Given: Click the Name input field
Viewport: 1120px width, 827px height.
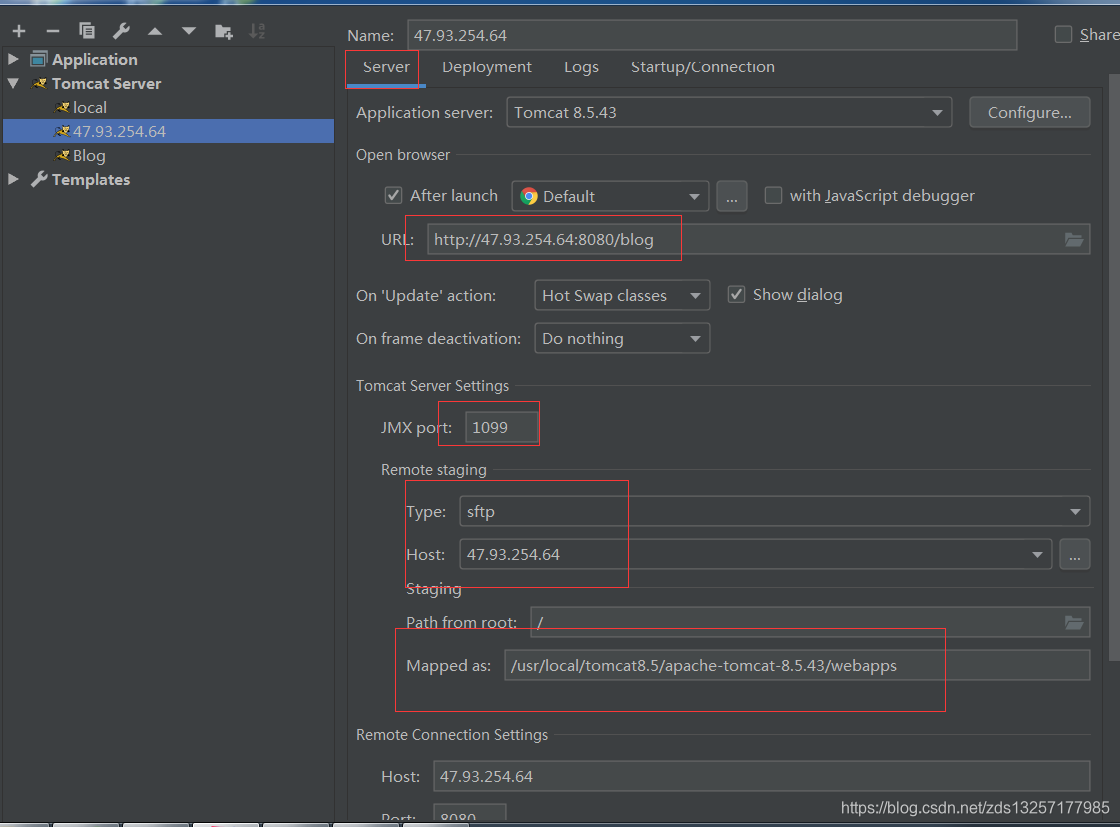Looking at the screenshot, I should (x=712, y=35).
